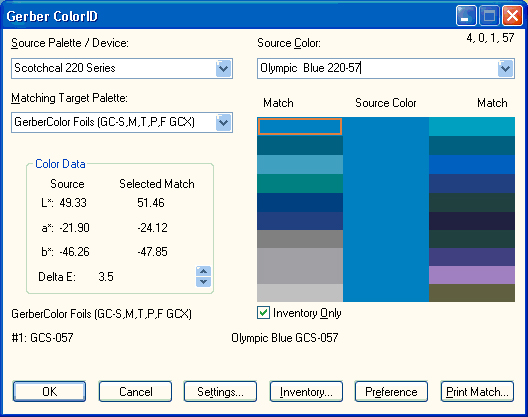Select the olive bottom right match swatch
The image size is (528, 417).
click(472, 293)
